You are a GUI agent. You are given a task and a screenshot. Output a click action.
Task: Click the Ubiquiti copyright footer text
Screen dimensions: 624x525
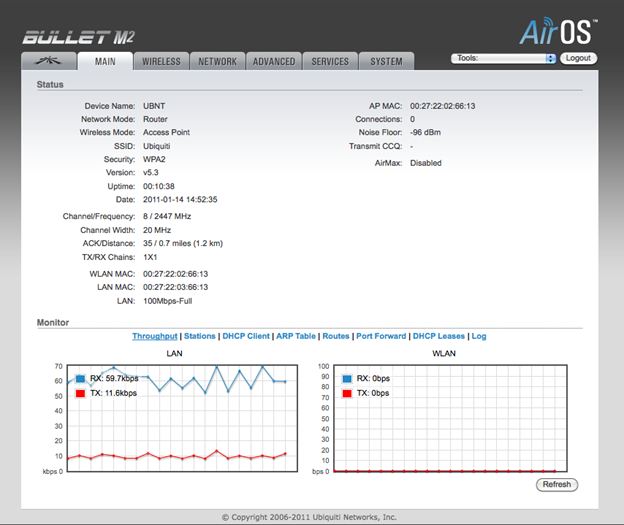pyautogui.click(x=309, y=517)
